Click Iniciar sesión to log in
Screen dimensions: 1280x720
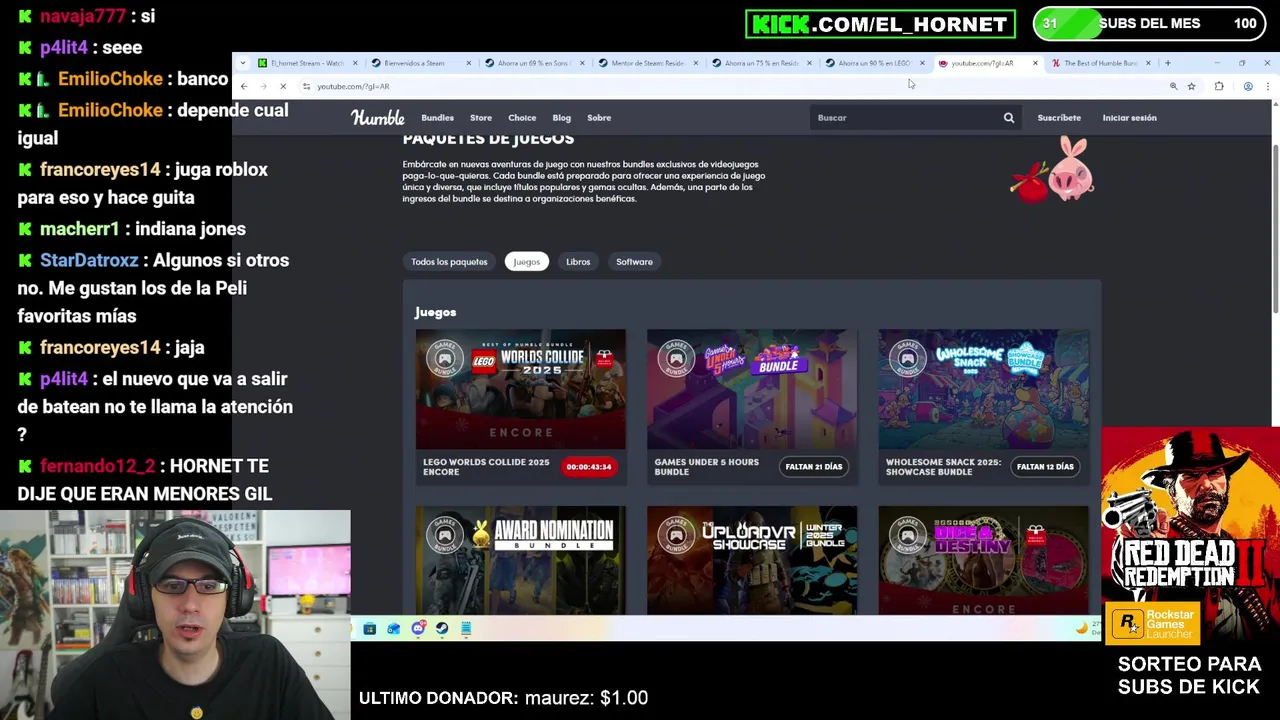point(1129,118)
